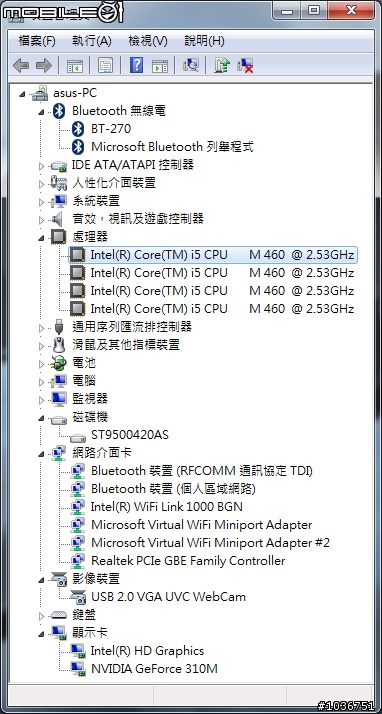Collapse the 網路介面卡 category
Viewport: 382px width, 714px height.
click(41, 454)
